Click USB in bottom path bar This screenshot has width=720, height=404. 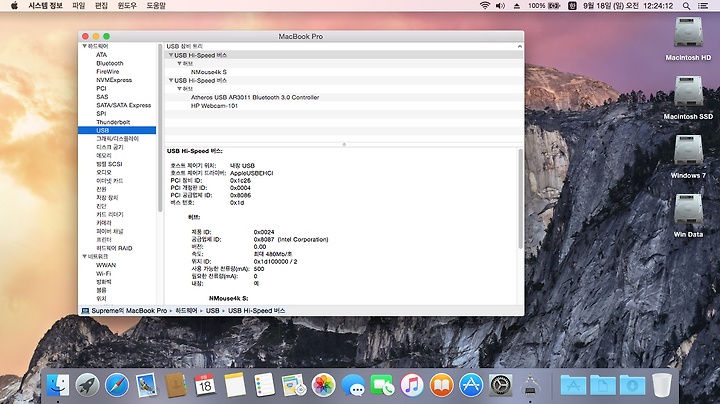(x=213, y=311)
